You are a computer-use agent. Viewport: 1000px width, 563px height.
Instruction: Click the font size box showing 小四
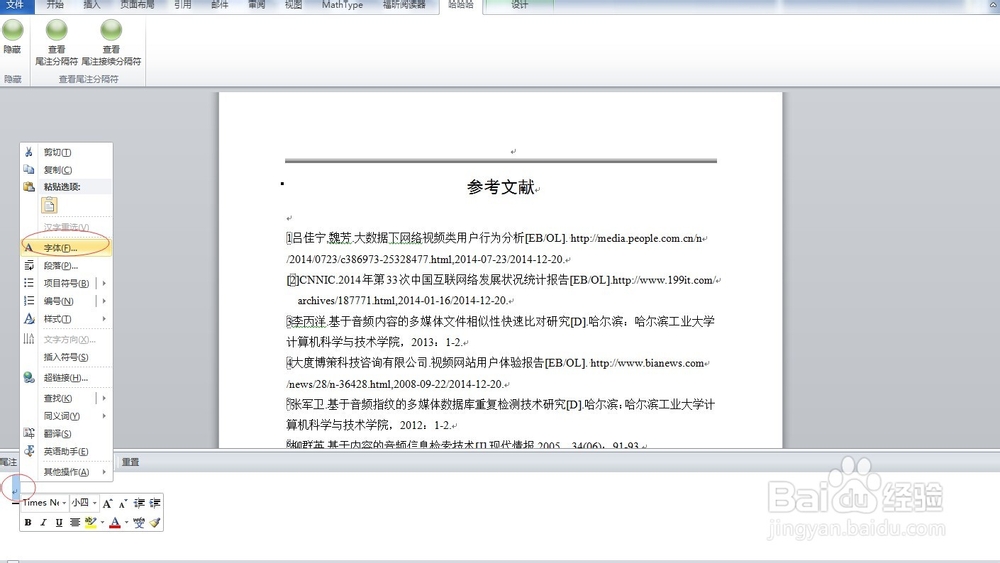(80, 502)
